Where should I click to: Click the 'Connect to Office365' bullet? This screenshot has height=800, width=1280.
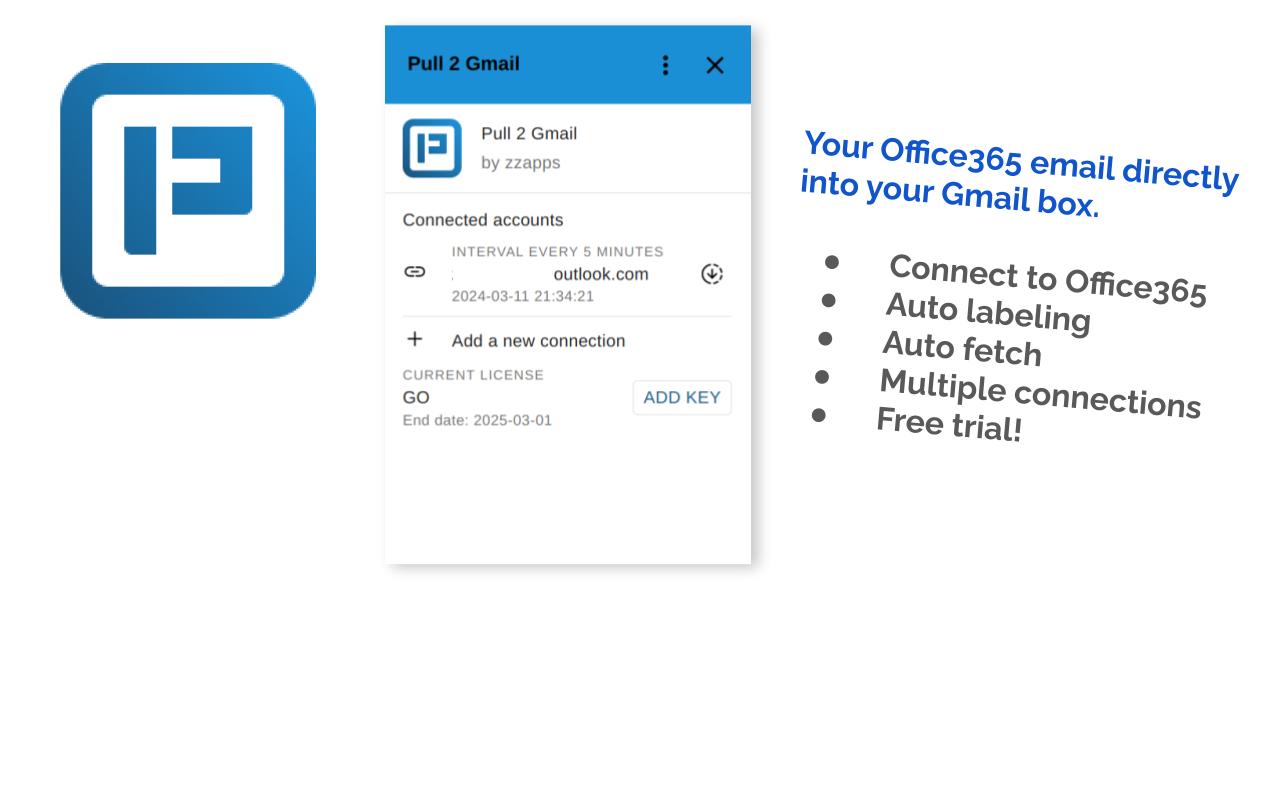click(1047, 280)
